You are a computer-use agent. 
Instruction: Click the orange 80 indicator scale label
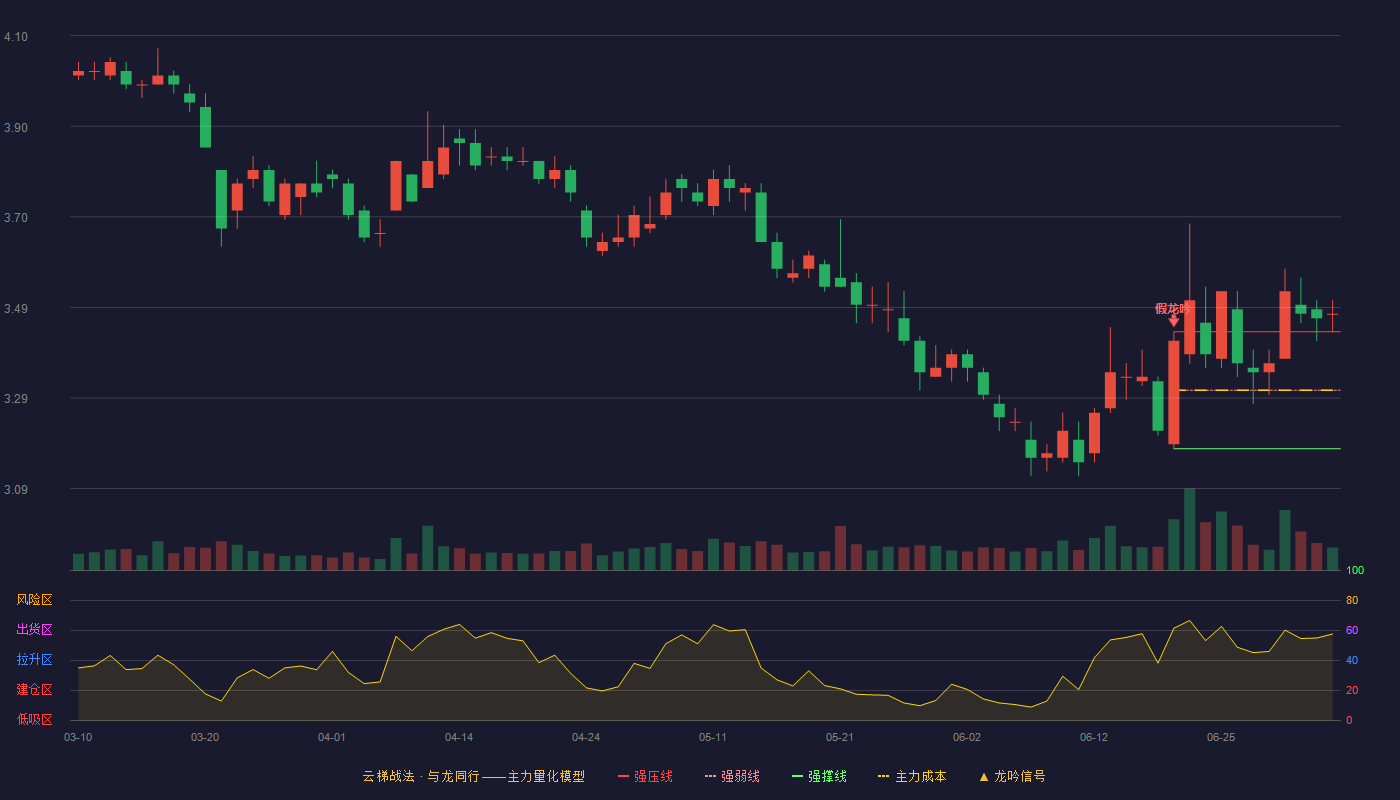point(1352,600)
